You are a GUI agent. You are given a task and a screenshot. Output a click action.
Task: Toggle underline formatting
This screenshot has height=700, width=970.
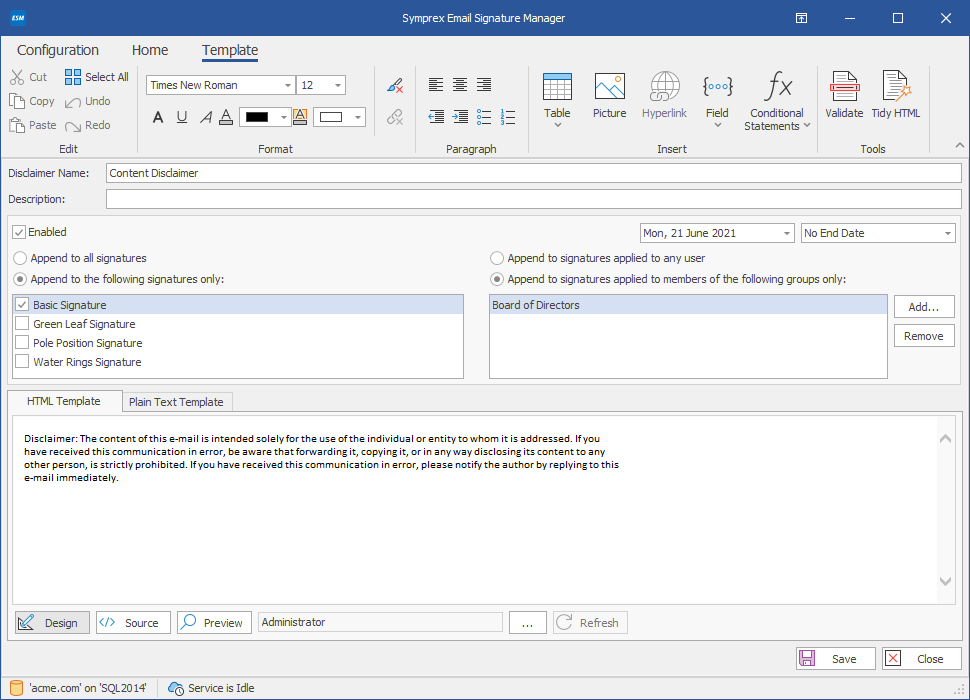tap(182, 117)
